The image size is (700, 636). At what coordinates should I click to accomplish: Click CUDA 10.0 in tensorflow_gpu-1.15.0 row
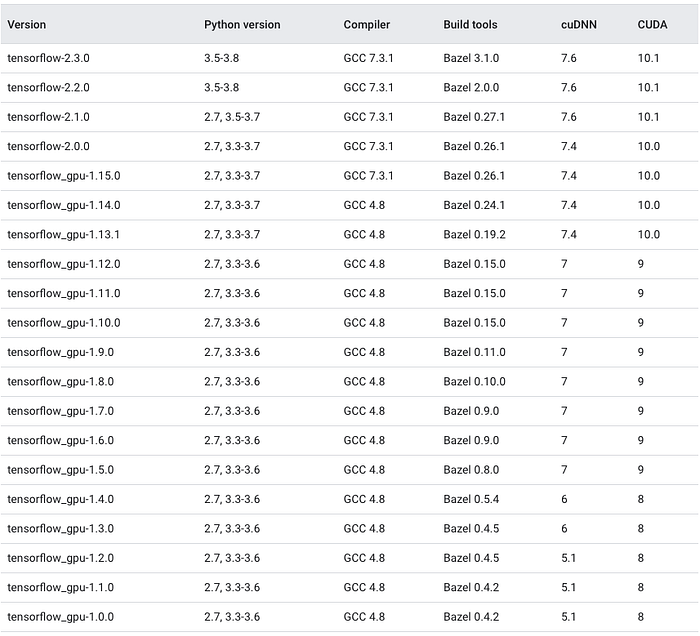[649, 176]
